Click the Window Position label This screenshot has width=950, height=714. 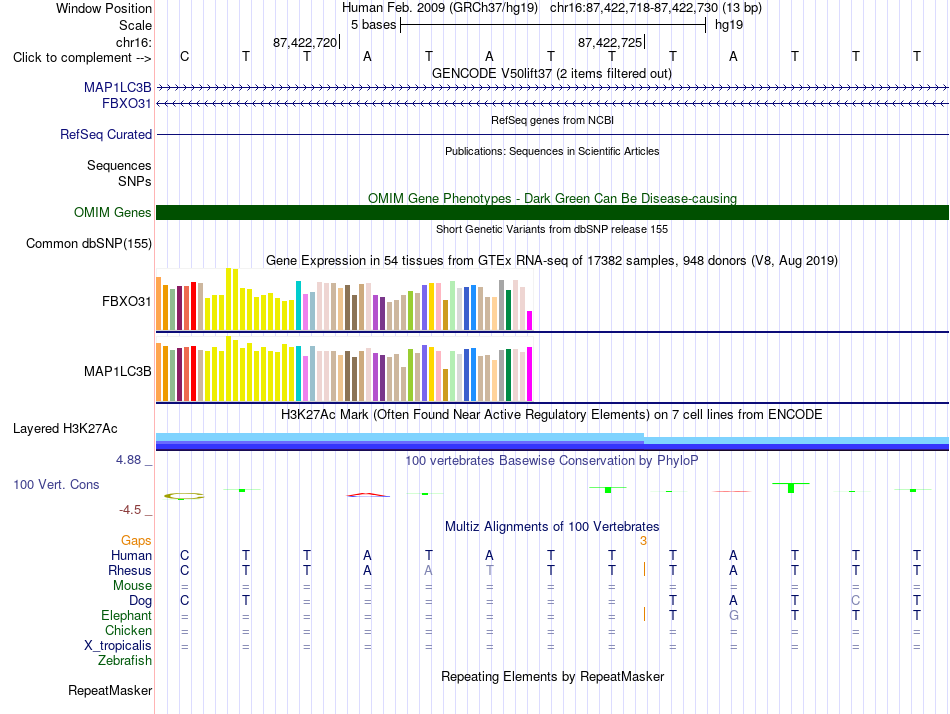[x=104, y=8]
